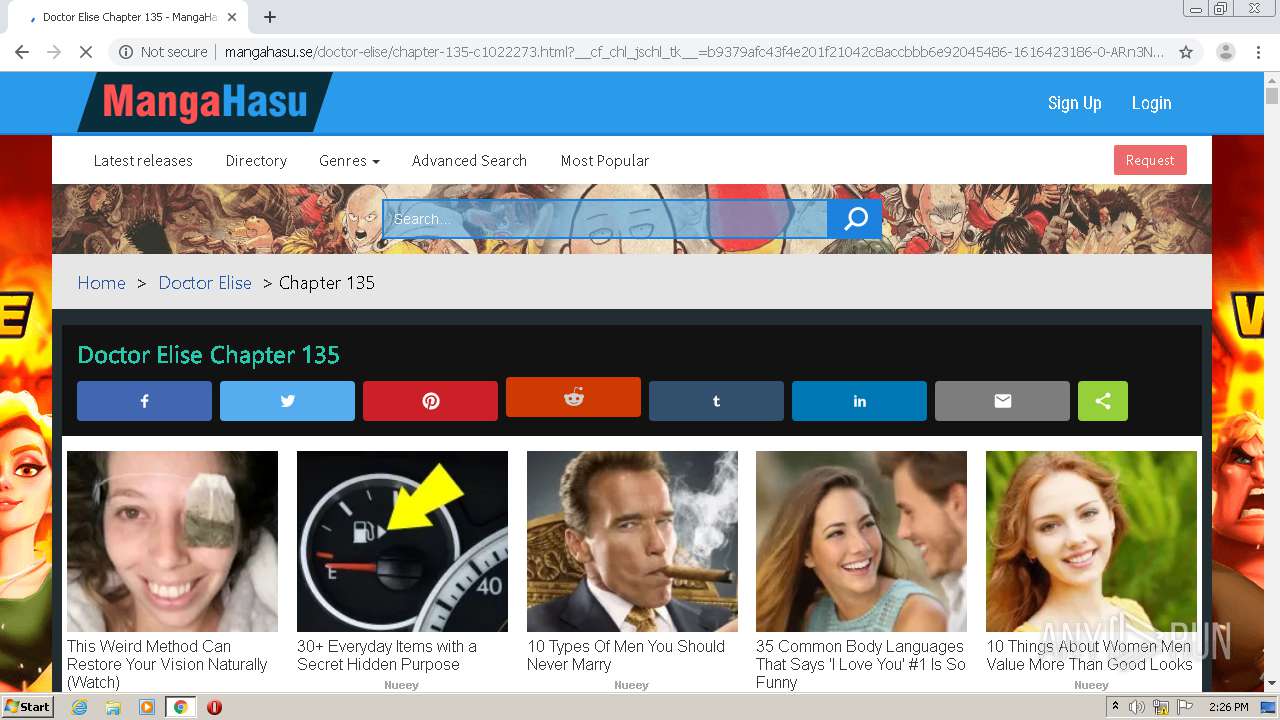Viewport: 1280px width, 720px height.
Task: Open media player taskbar icon
Action: [147, 707]
